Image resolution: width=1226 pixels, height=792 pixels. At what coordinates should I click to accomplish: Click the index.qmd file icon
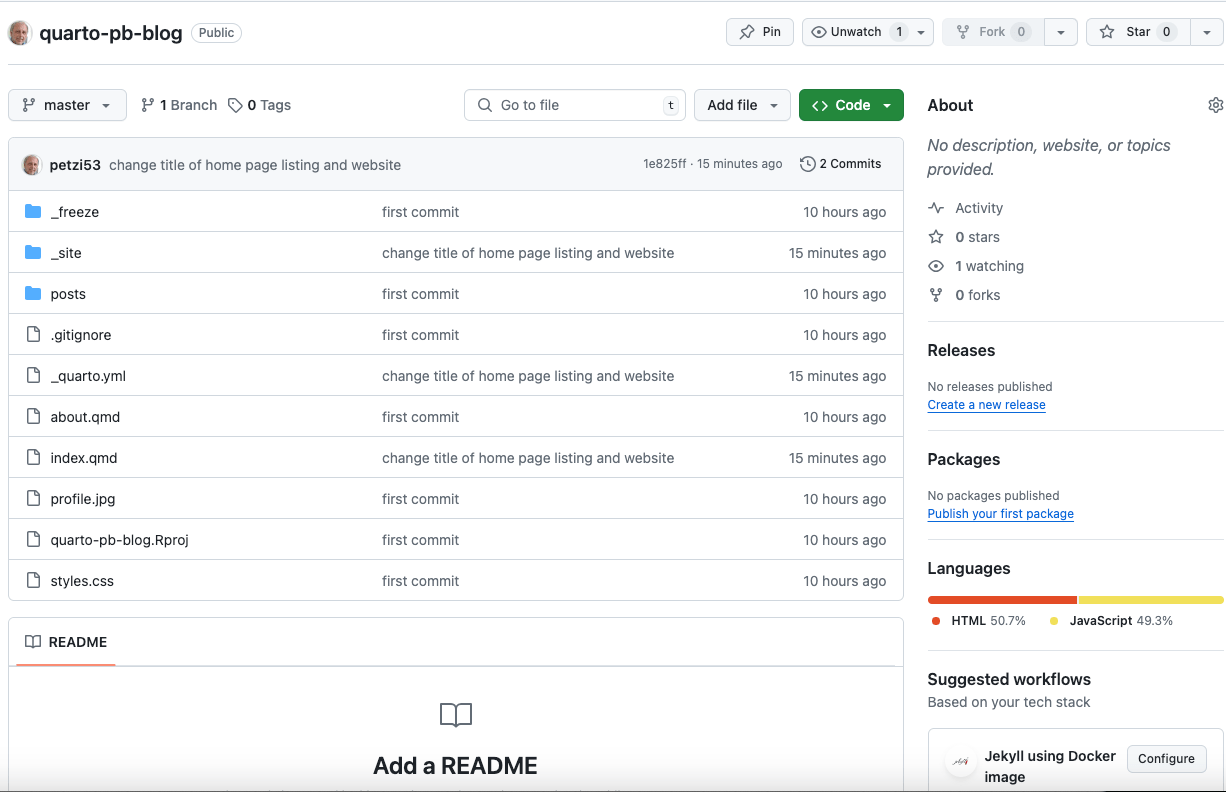(33, 457)
